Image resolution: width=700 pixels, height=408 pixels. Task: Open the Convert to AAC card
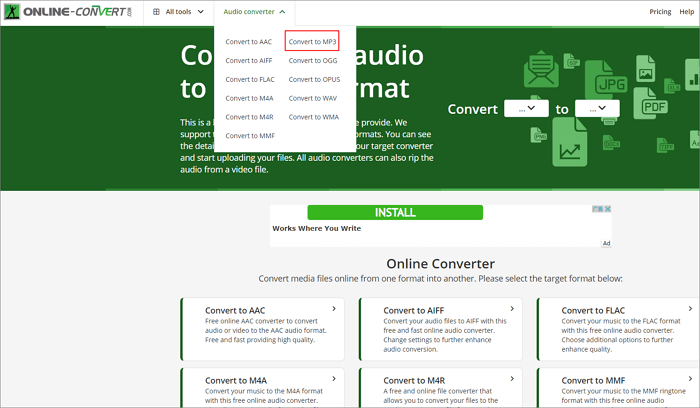pyautogui.click(x=262, y=329)
